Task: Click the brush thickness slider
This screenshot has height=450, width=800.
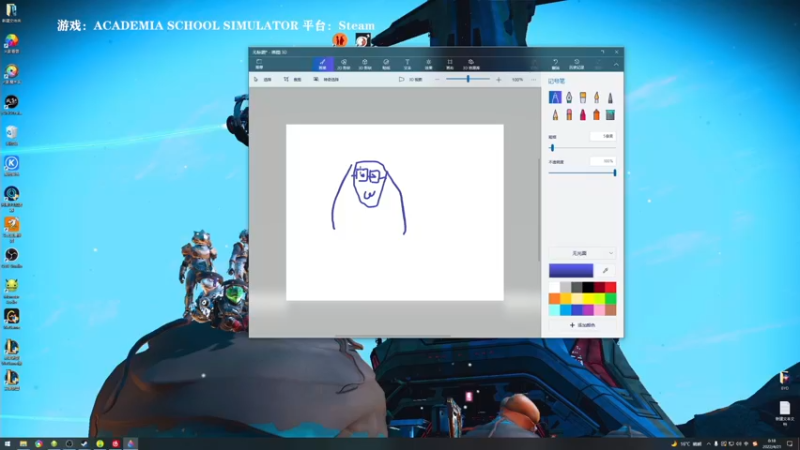Action: point(582,148)
